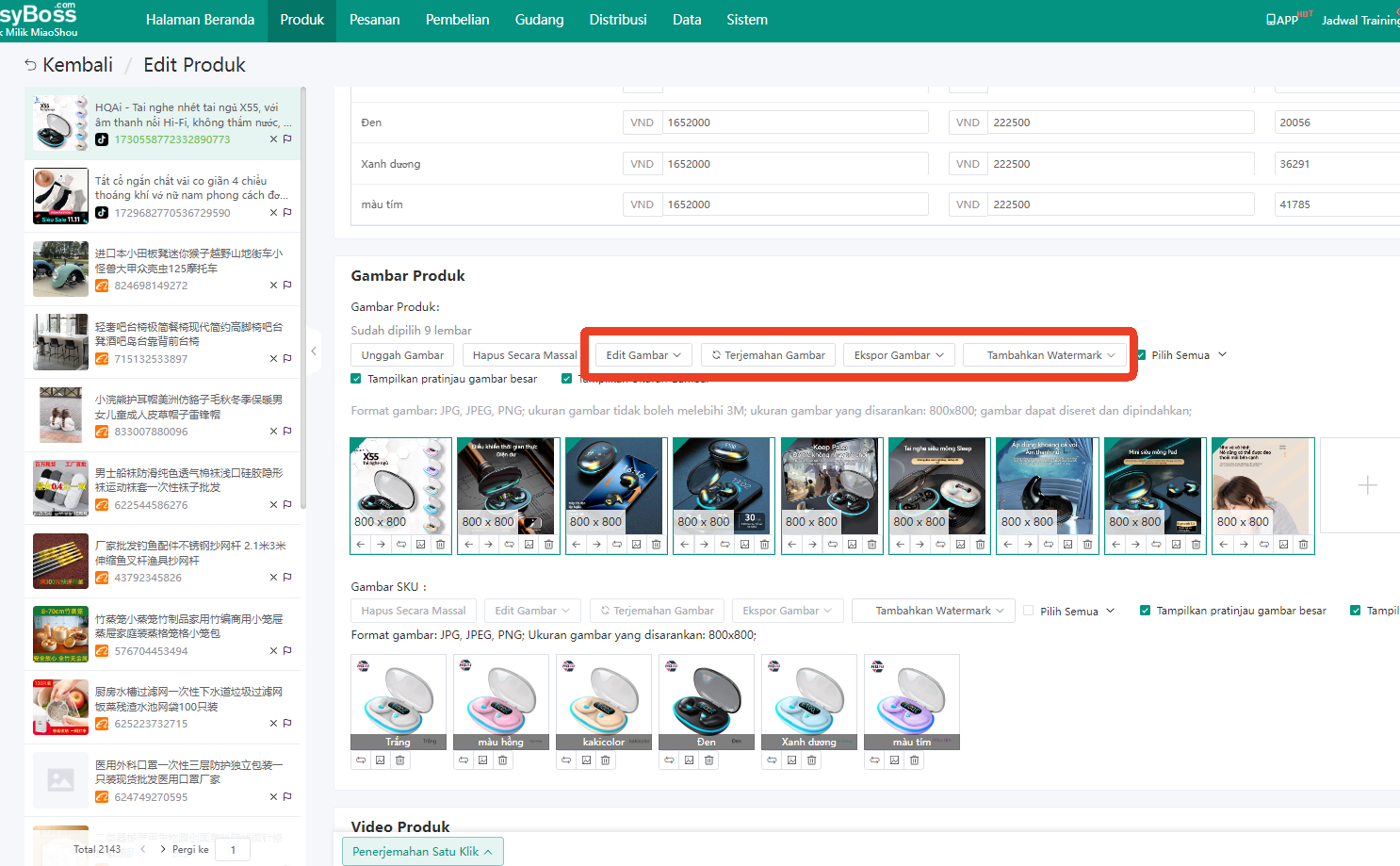1400x866 pixels.
Task: Collapse the left product sidebar
Action: pos(314,351)
